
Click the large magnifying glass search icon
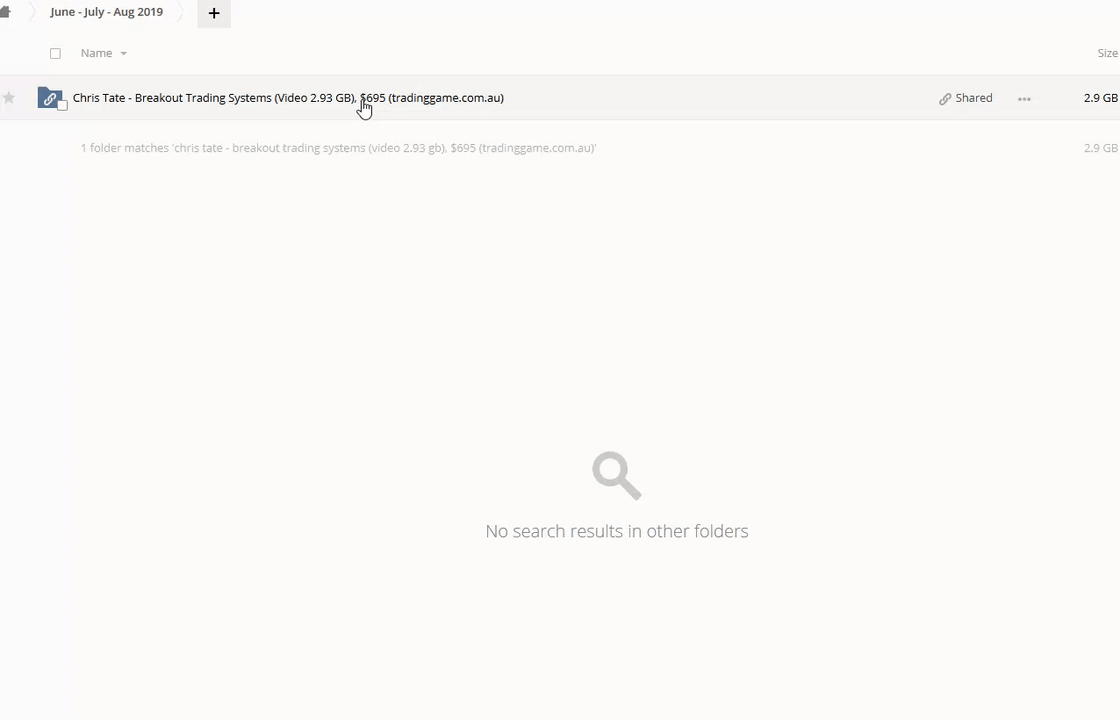click(616, 475)
